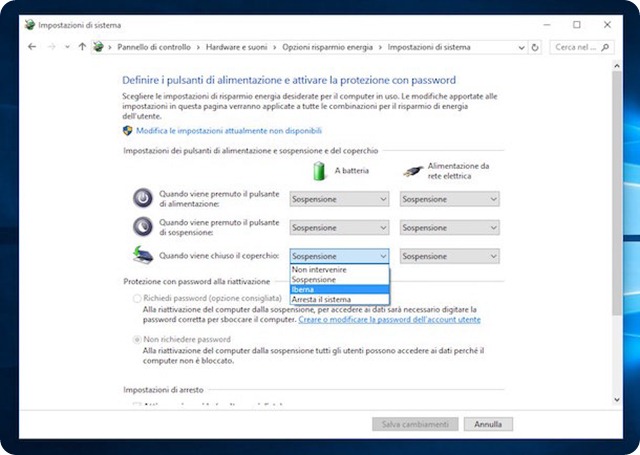
Task: Open battery dropdown for pulsante di sospensione
Action: (339, 228)
